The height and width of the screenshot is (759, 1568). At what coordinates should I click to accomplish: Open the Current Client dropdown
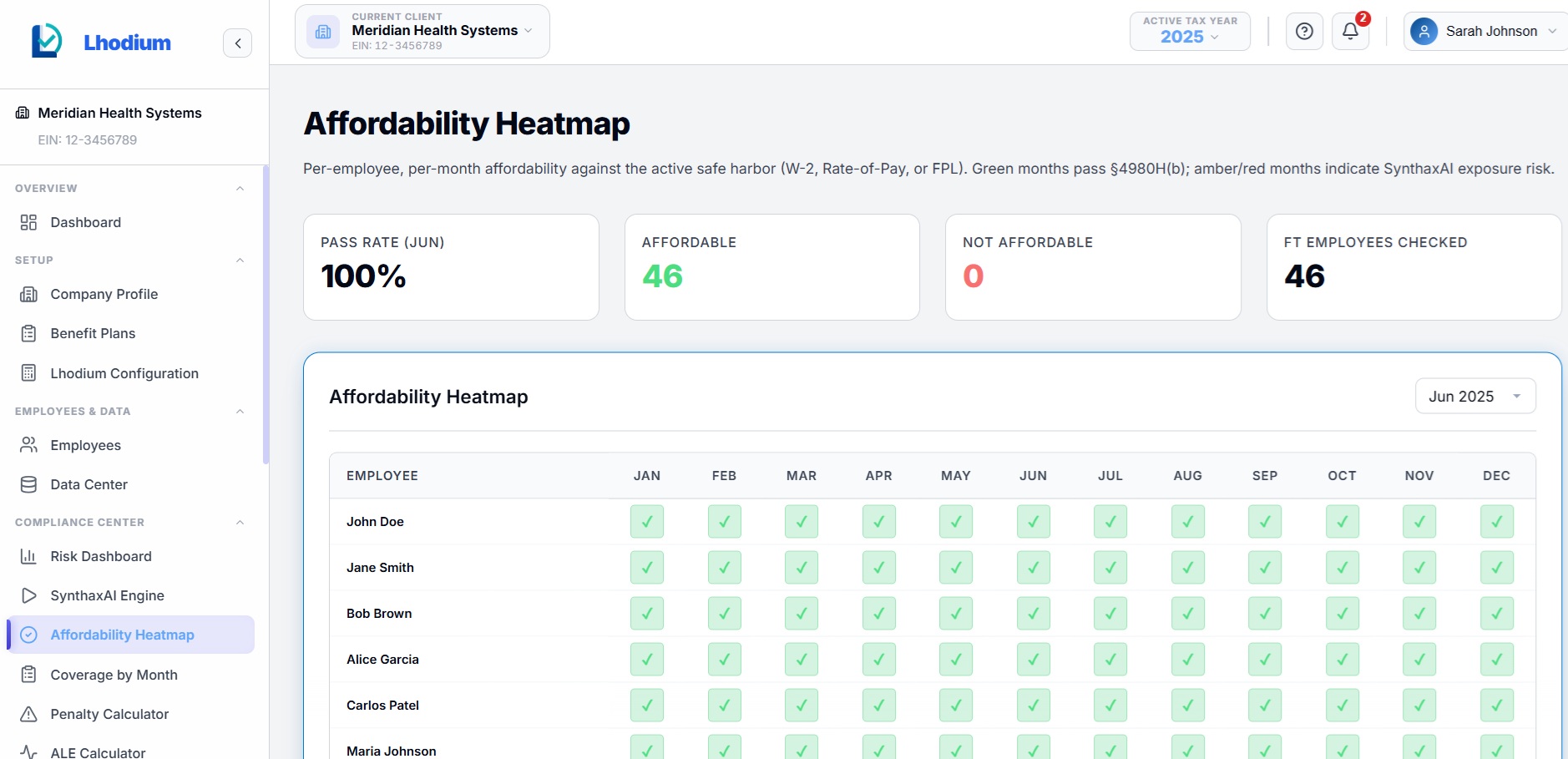click(422, 32)
